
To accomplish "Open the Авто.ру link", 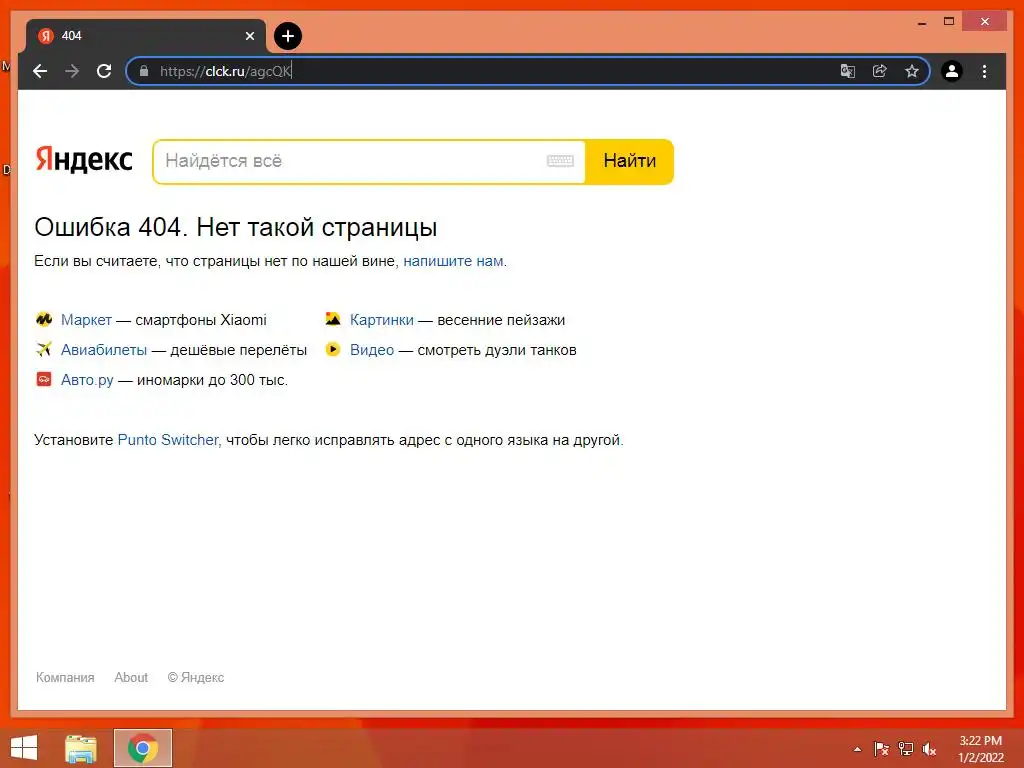I will [x=87, y=380].
